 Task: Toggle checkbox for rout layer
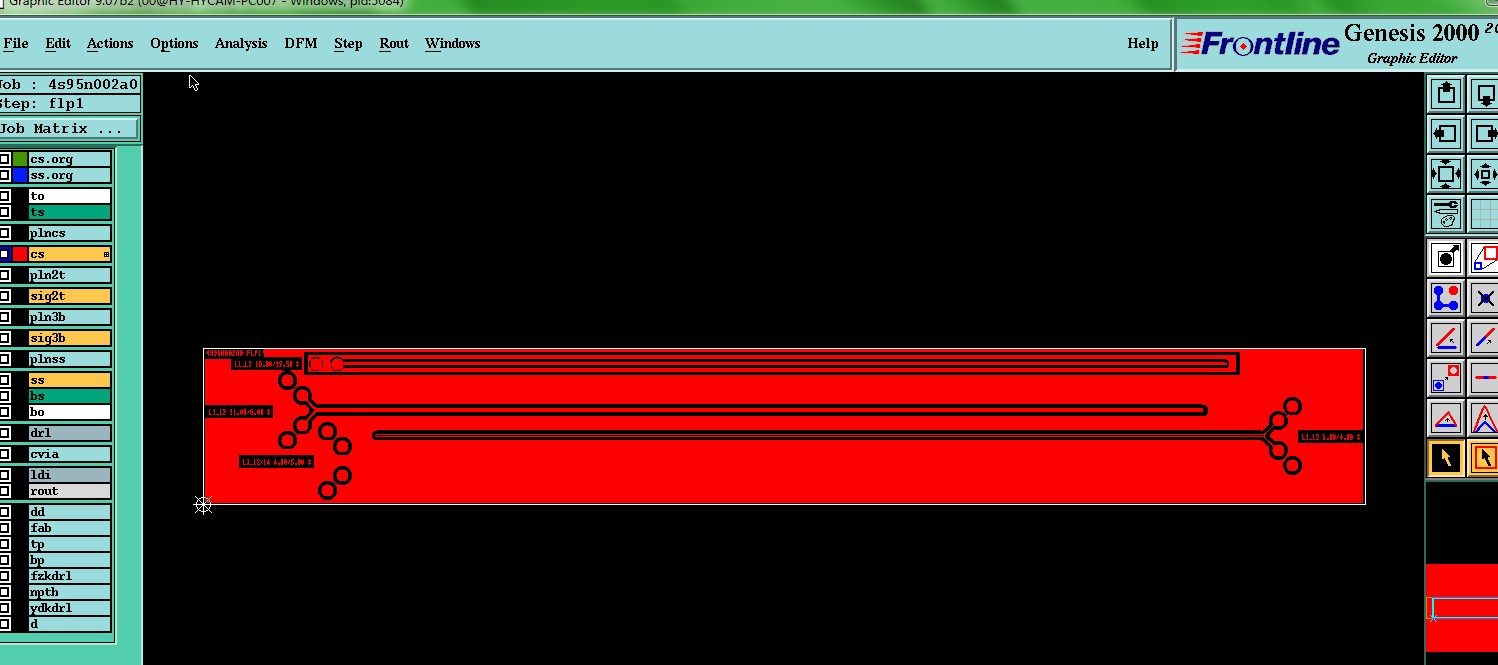coord(4,491)
